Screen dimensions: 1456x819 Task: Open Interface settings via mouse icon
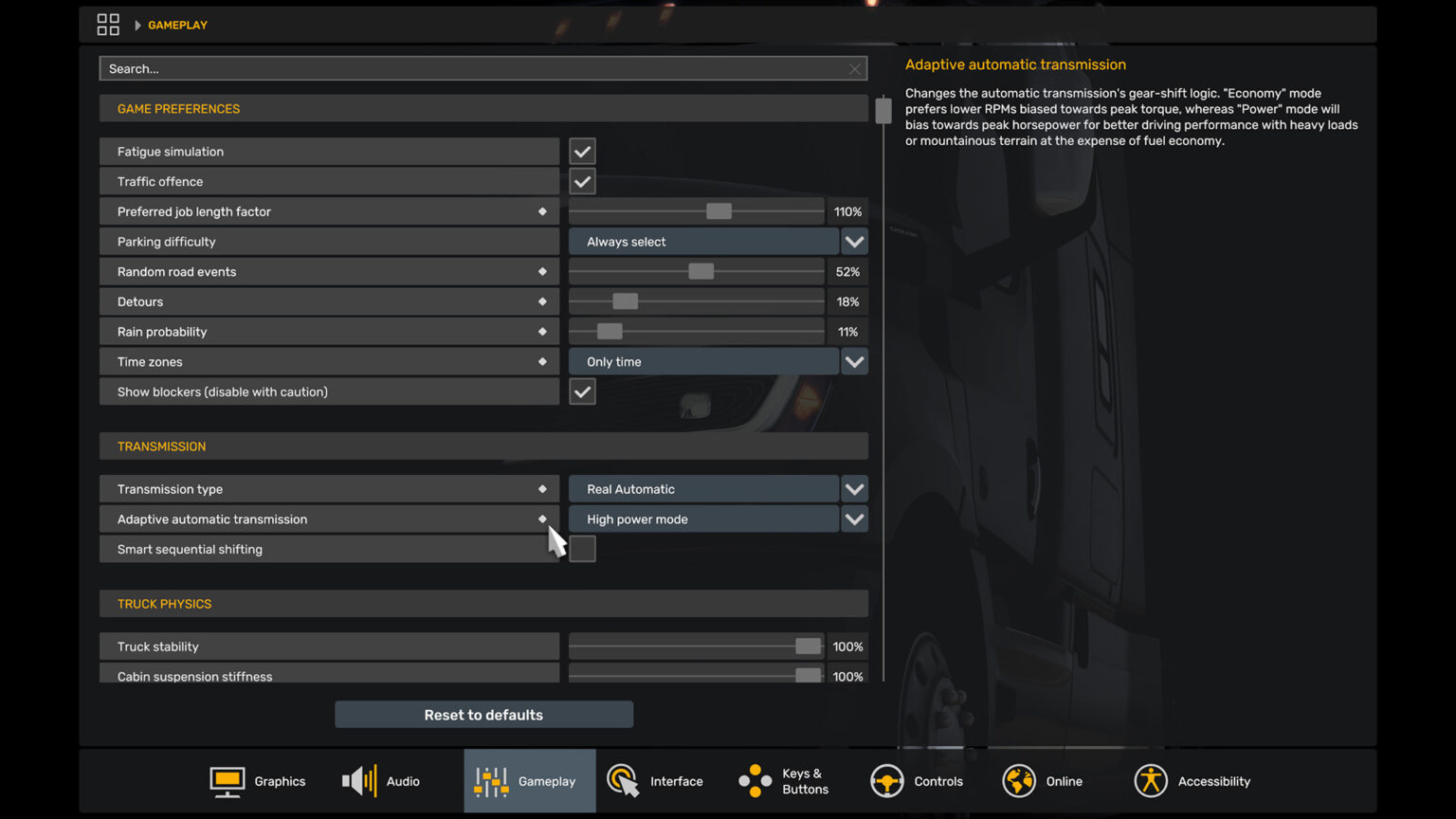coord(623,780)
